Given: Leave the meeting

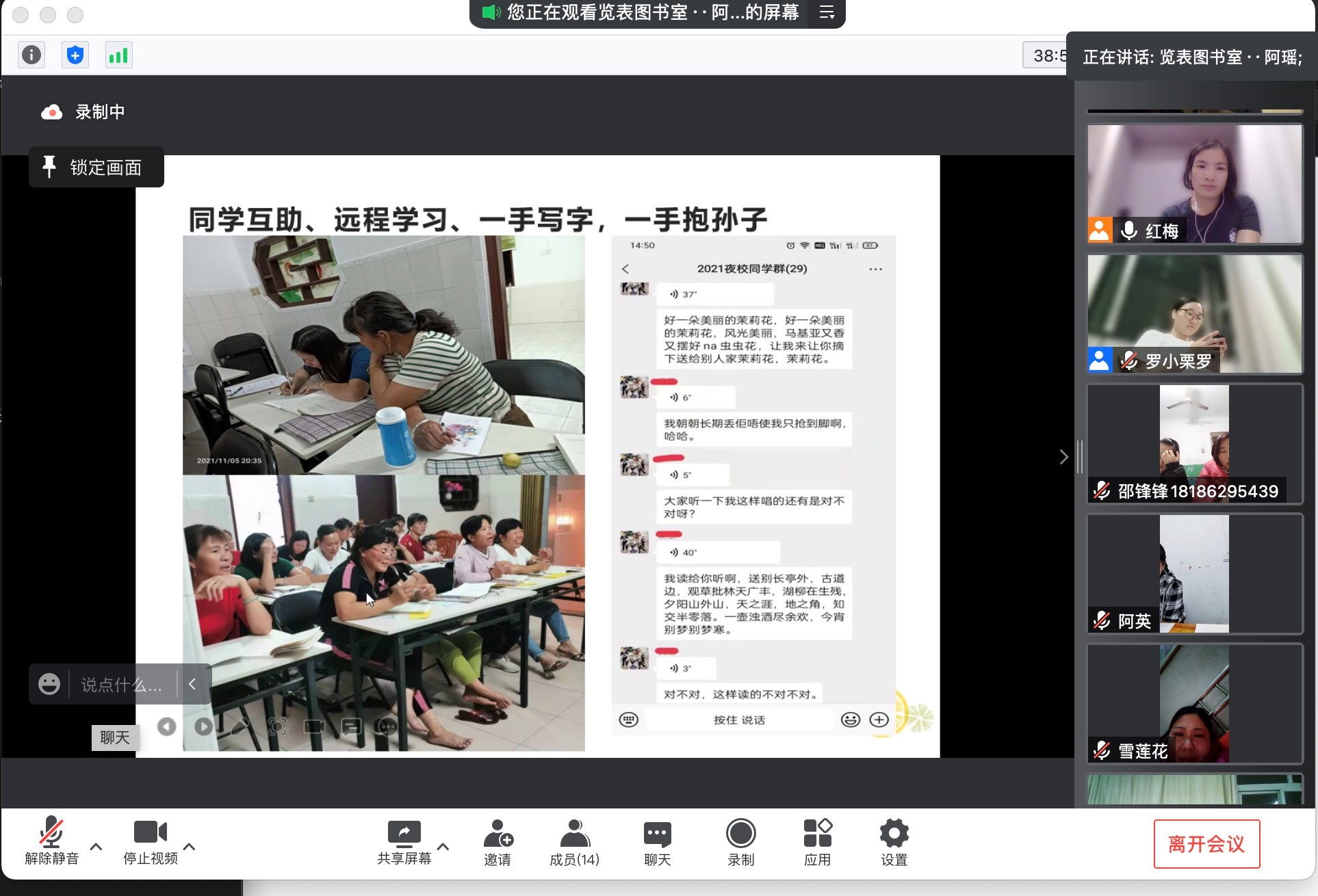Looking at the screenshot, I should 1206,843.
